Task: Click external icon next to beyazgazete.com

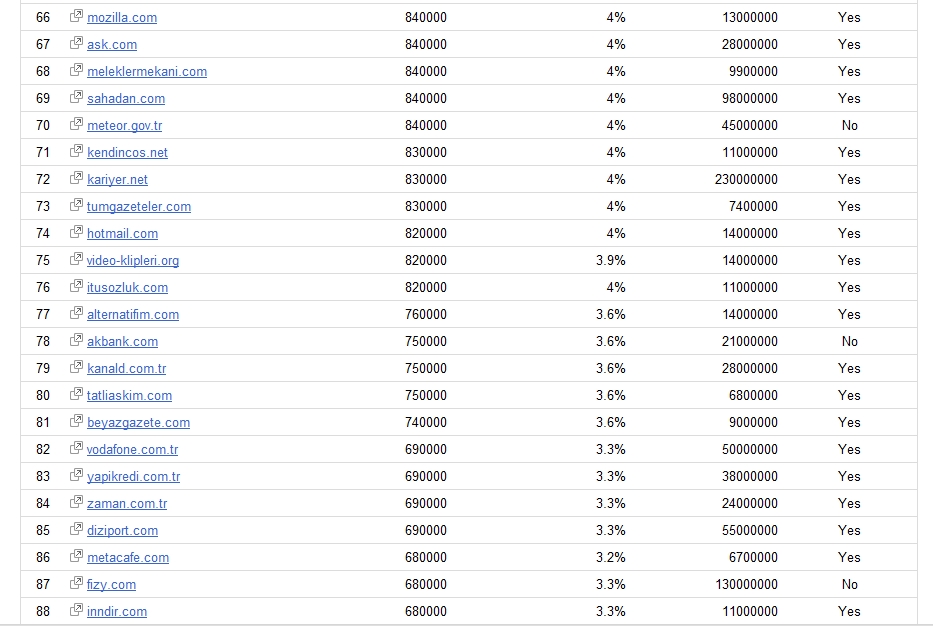Action: [x=76, y=421]
